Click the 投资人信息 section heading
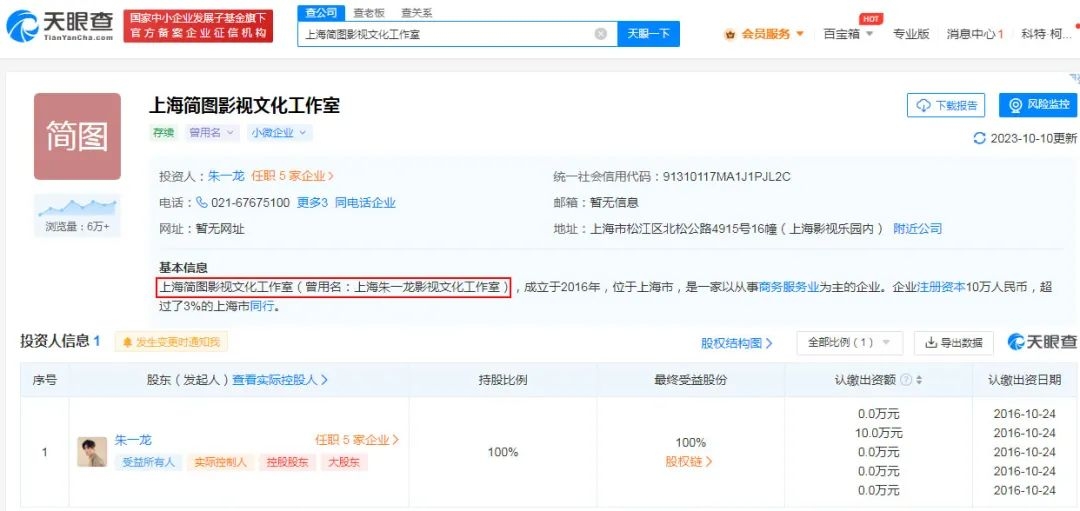The height and width of the screenshot is (511, 1080). [x=61, y=341]
